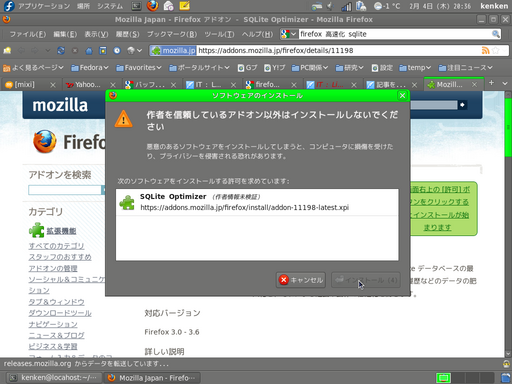512x384 pixels.
Task: Reload the current page
Action: pos(61,50)
